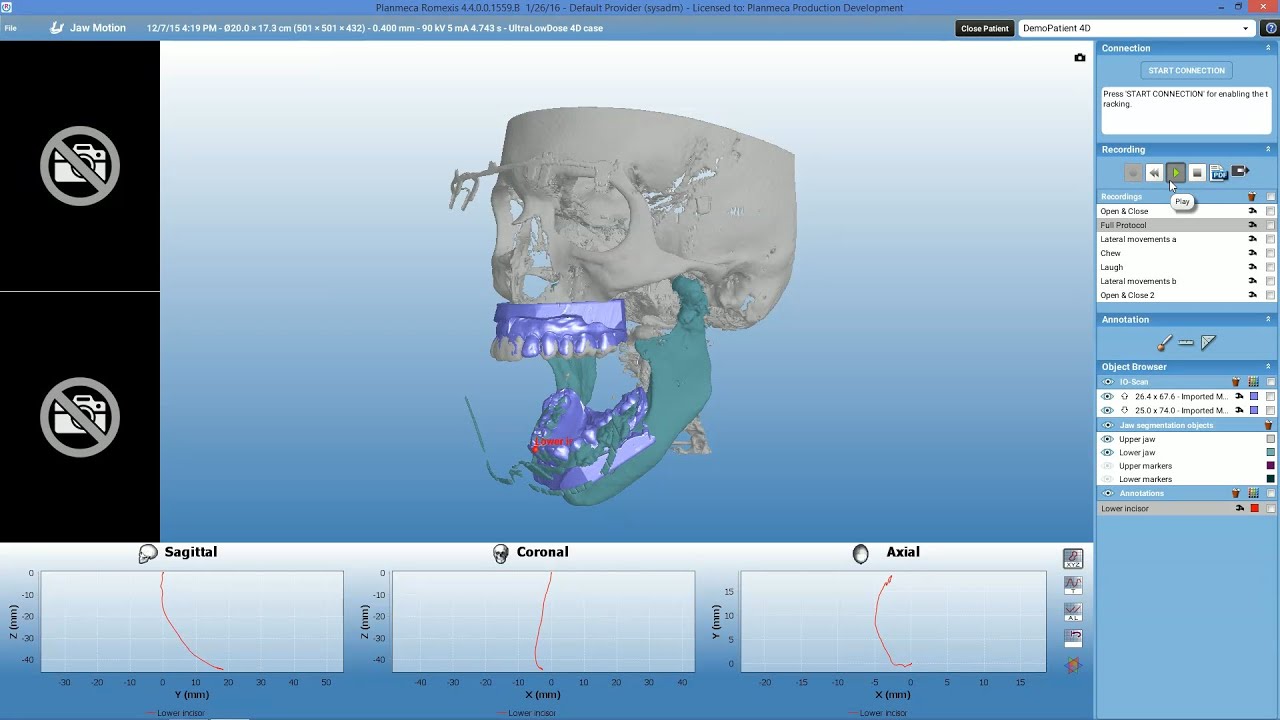The height and width of the screenshot is (720, 1280).
Task: Show Upper markers with its eye icon
Action: point(1107,466)
